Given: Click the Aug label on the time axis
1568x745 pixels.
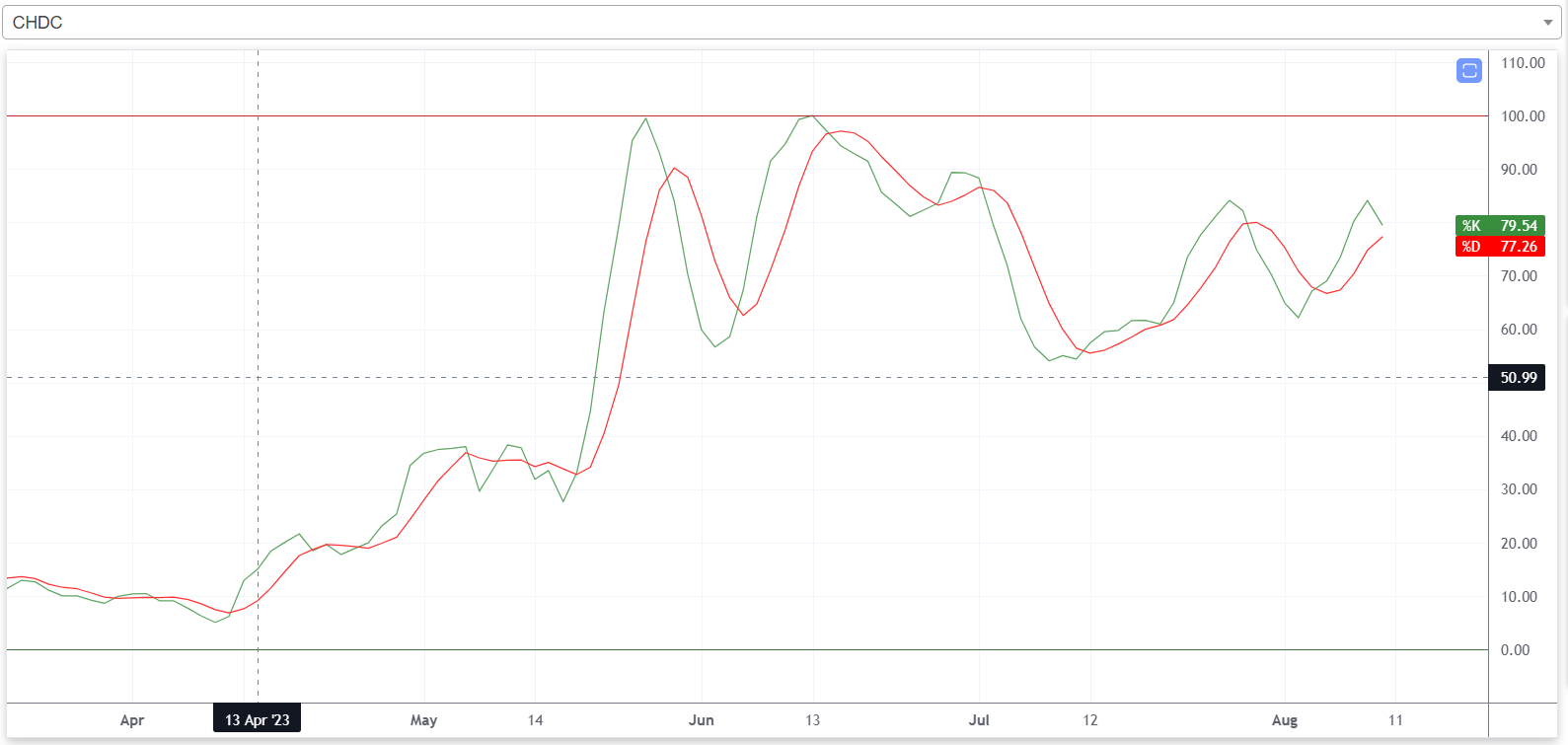Looking at the screenshot, I should [x=1284, y=720].
